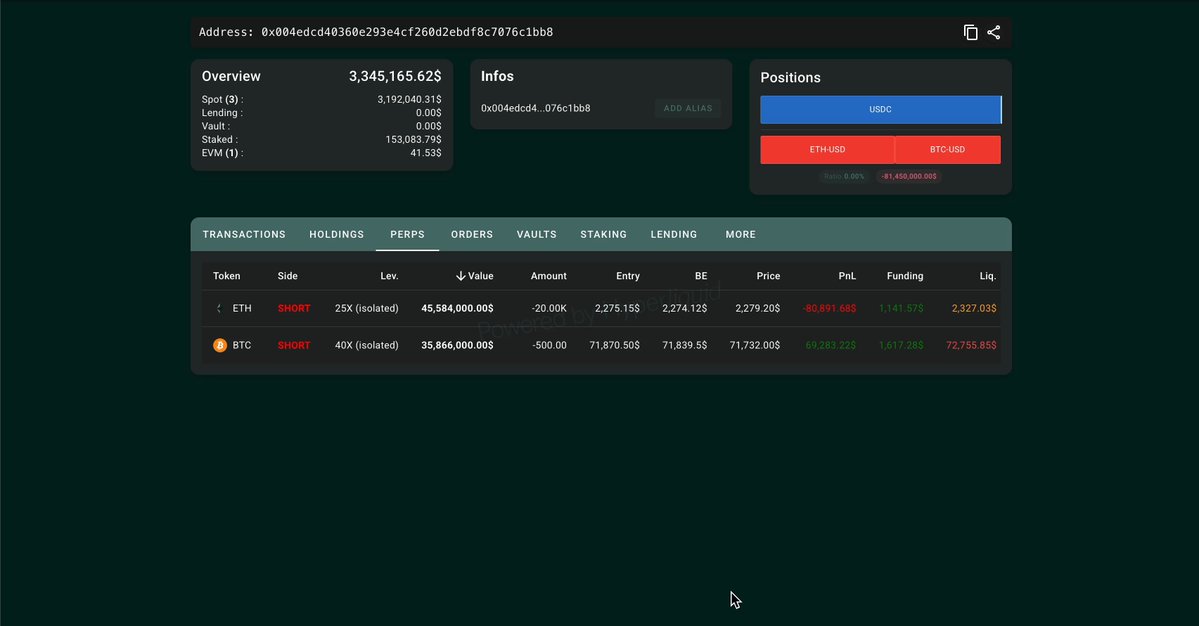Select the Perps tab
Image resolution: width=1199 pixels, height=626 pixels.
[x=408, y=235]
